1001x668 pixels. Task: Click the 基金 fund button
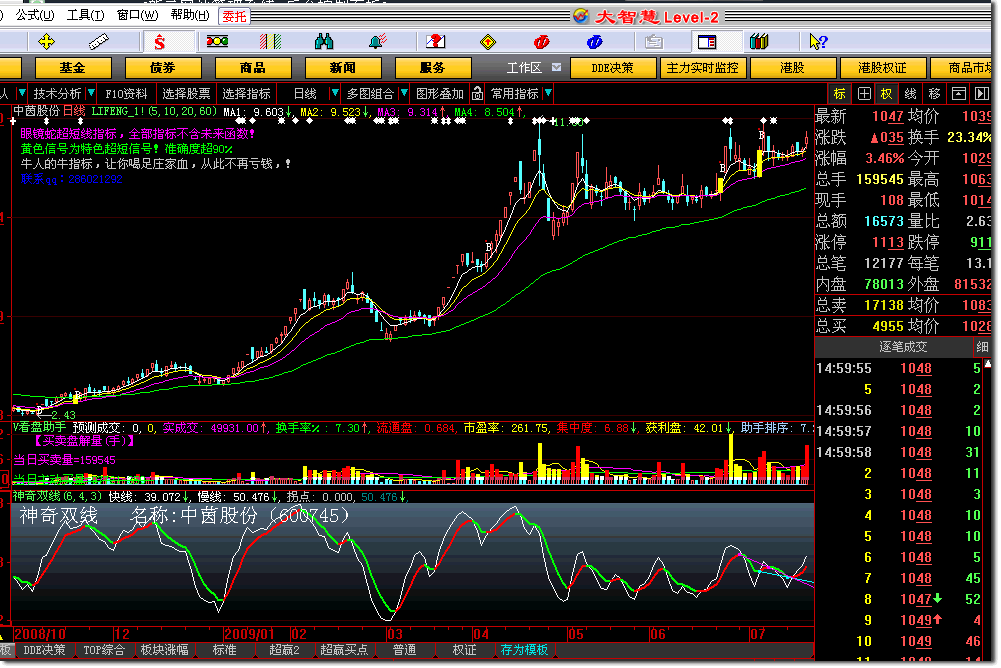click(73, 68)
